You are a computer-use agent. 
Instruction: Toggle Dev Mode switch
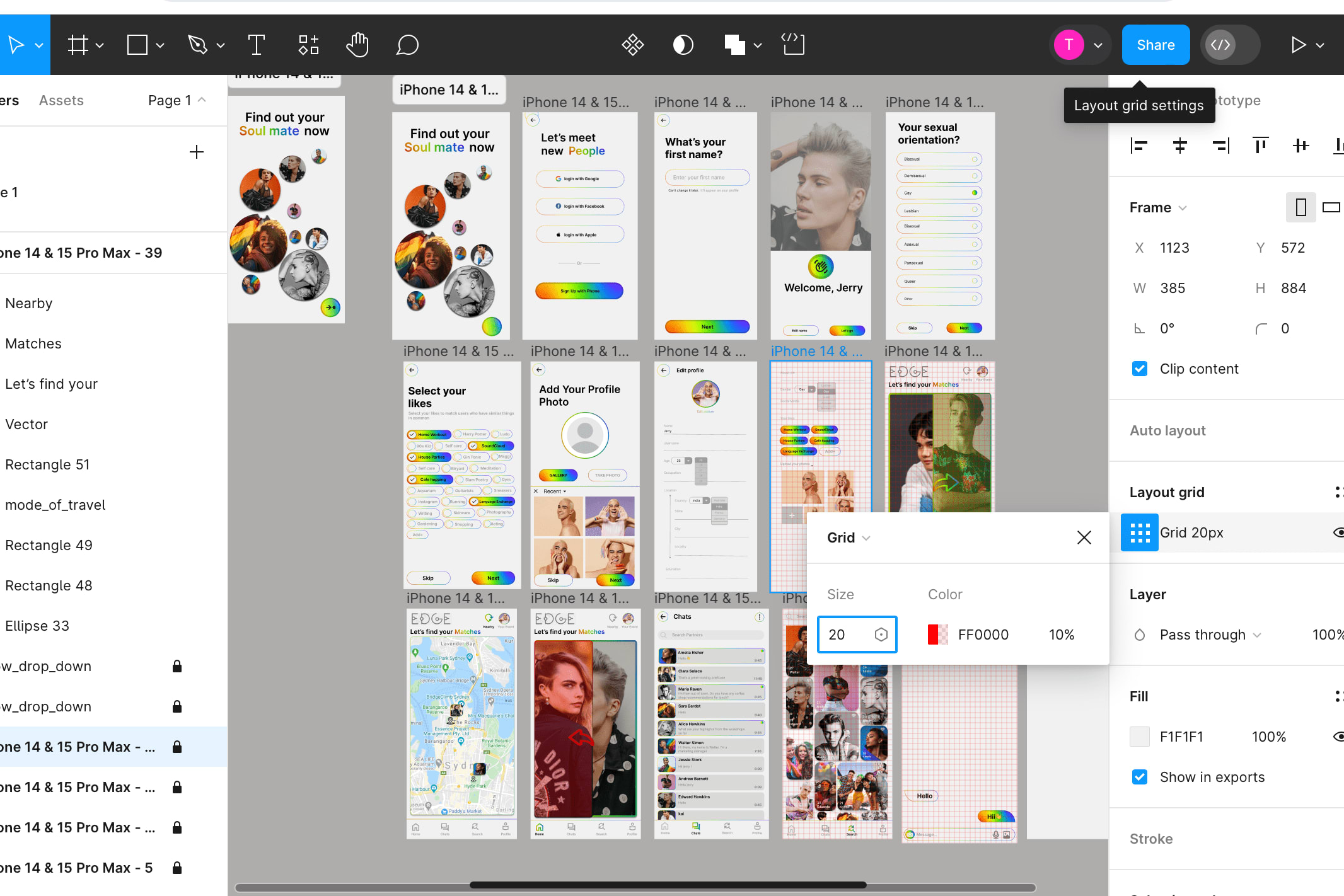click(1229, 45)
